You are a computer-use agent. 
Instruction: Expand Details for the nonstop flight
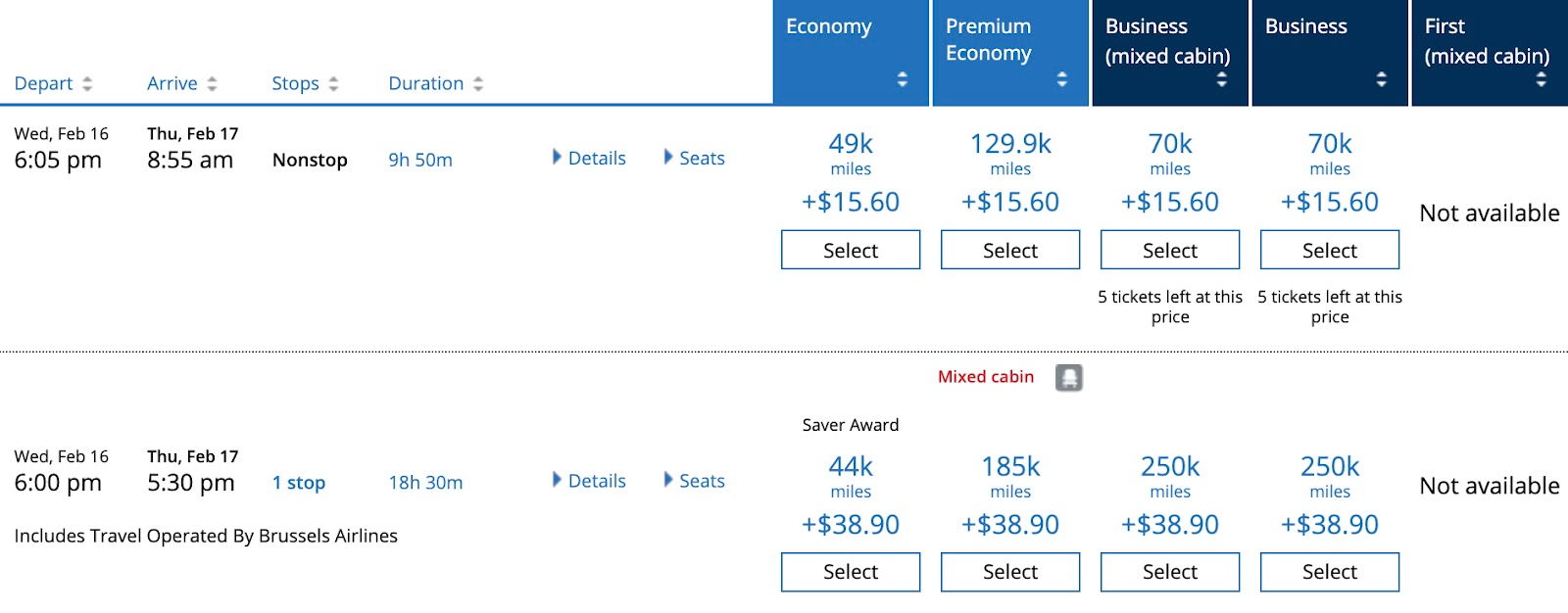(x=589, y=158)
